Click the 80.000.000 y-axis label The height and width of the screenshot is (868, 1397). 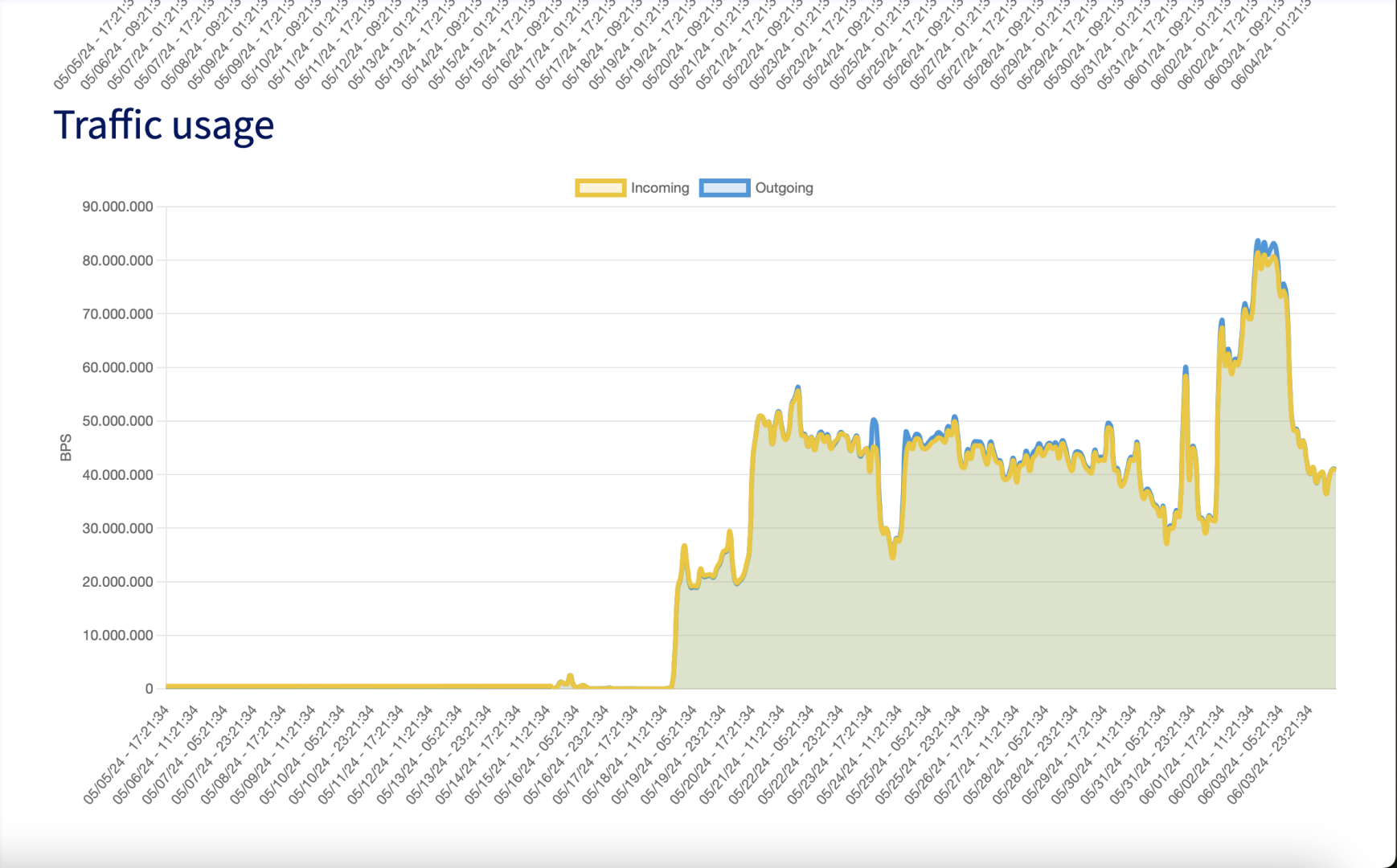(117, 260)
